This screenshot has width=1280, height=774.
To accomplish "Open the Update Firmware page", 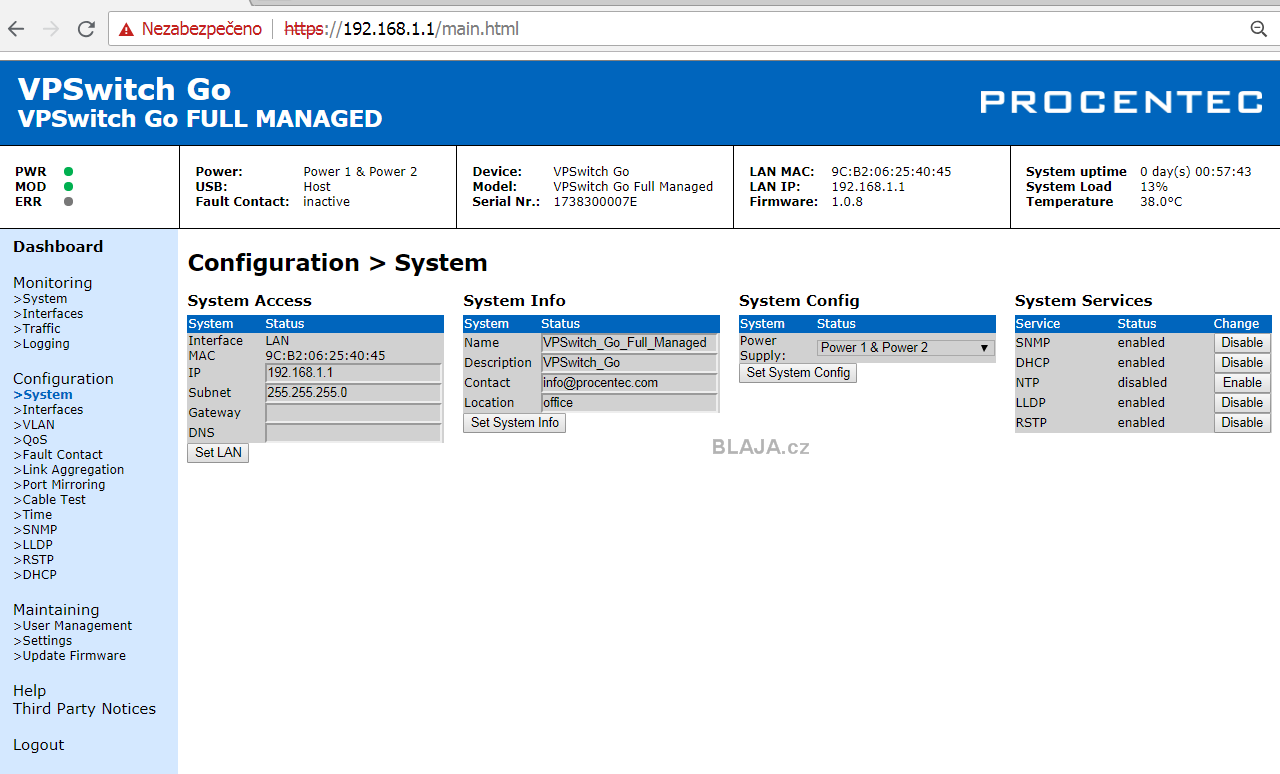I will coord(70,656).
